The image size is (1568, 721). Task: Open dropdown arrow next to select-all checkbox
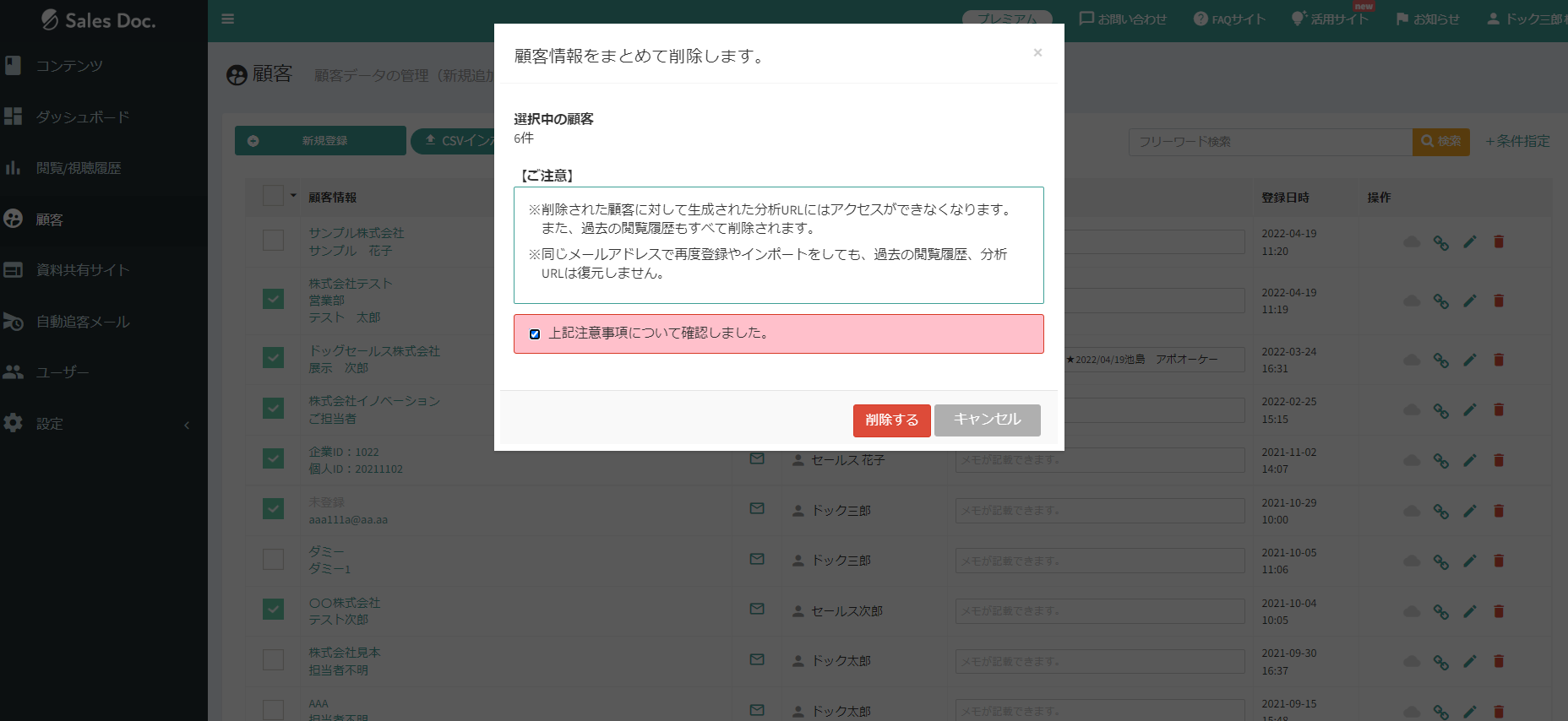293,196
